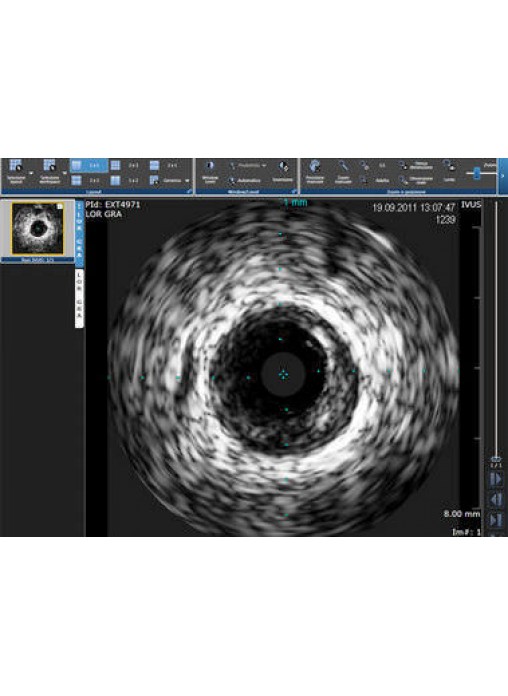
Task: Select the magnifier manual zoom tool
Action: (x=343, y=166)
